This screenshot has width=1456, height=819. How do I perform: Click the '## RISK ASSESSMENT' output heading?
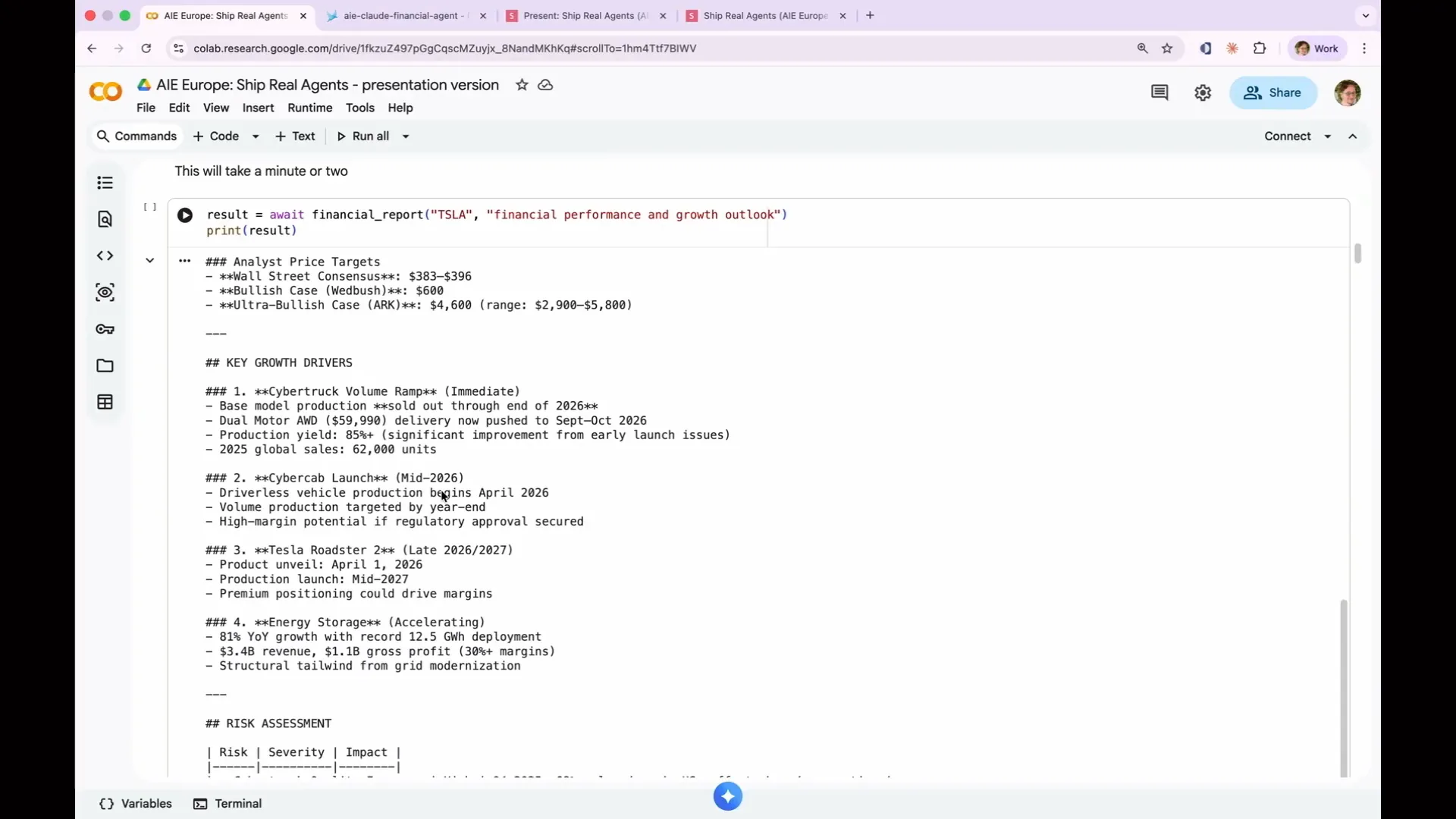point(268,724)
